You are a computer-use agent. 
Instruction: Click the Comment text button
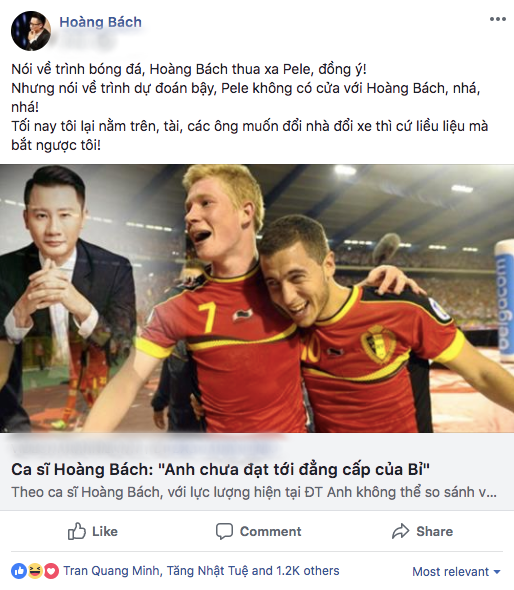(271, 531)
